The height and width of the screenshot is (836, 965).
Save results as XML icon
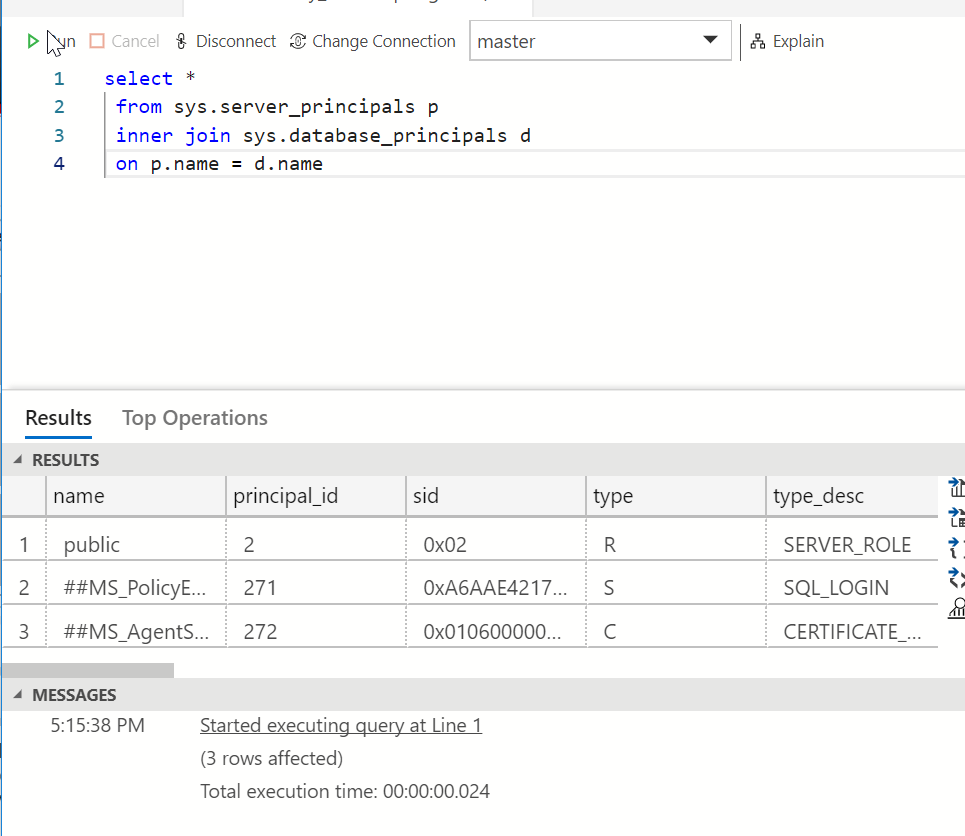pos(957,577)
